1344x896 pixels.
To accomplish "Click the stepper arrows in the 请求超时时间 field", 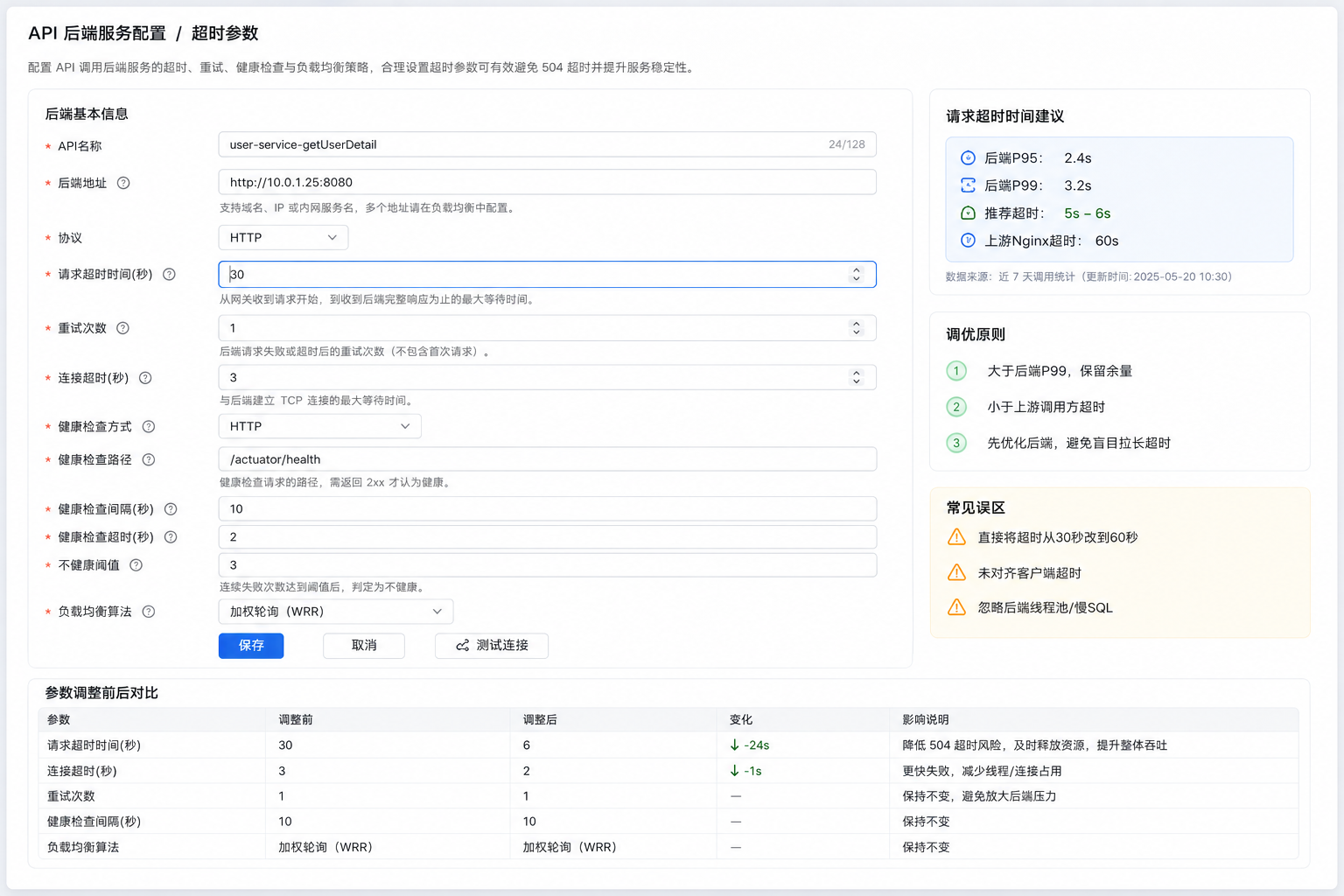I will [x=857, y=275].
